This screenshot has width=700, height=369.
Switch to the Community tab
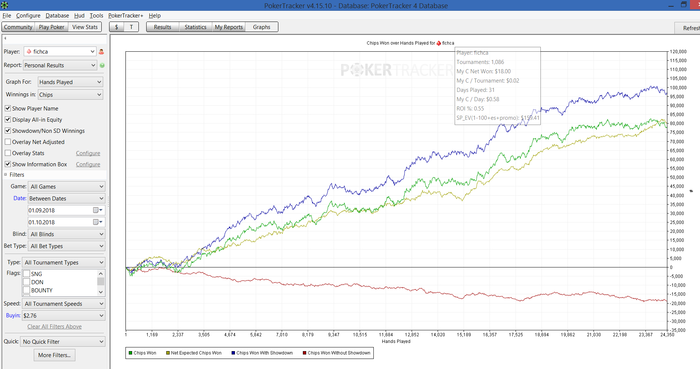(x=18, y=27)
